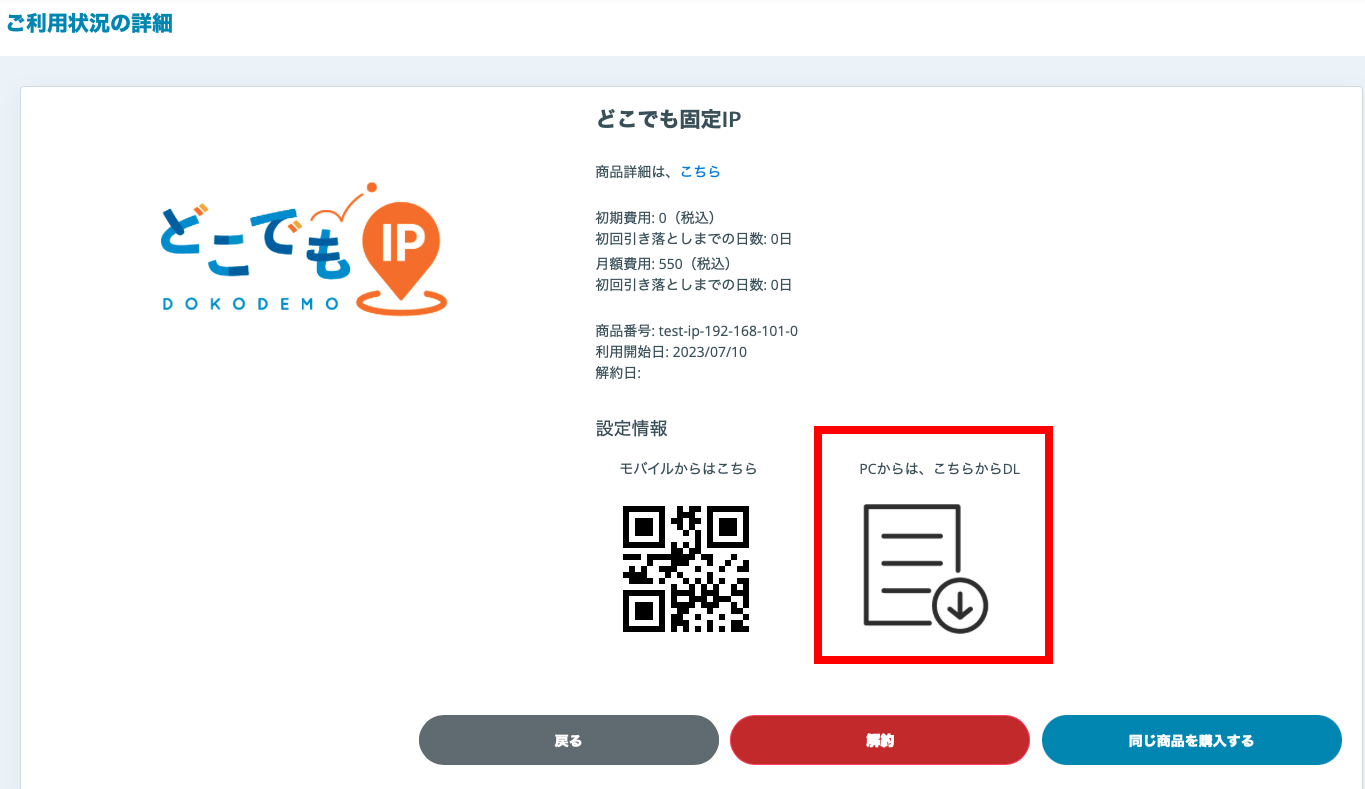
Task: Click the 設定情報 section heading
Action: pos(632,428)
